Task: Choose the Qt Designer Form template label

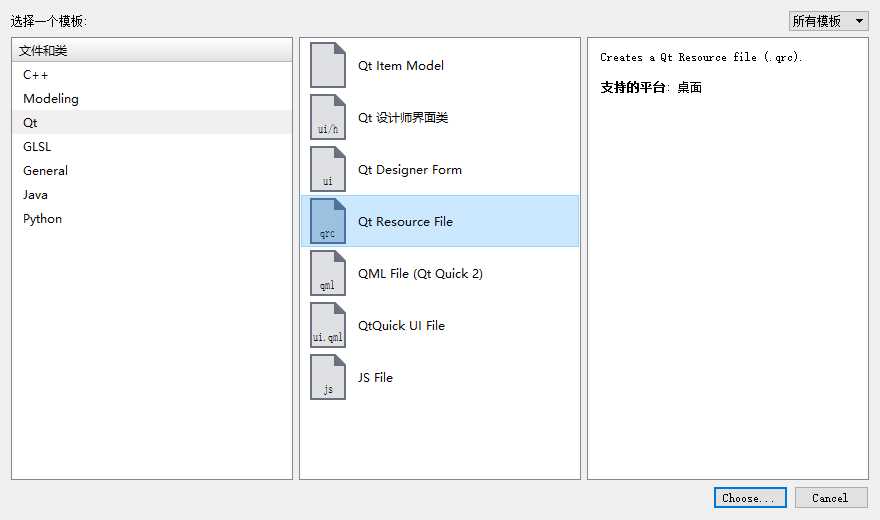Action: tap(410, 170)
